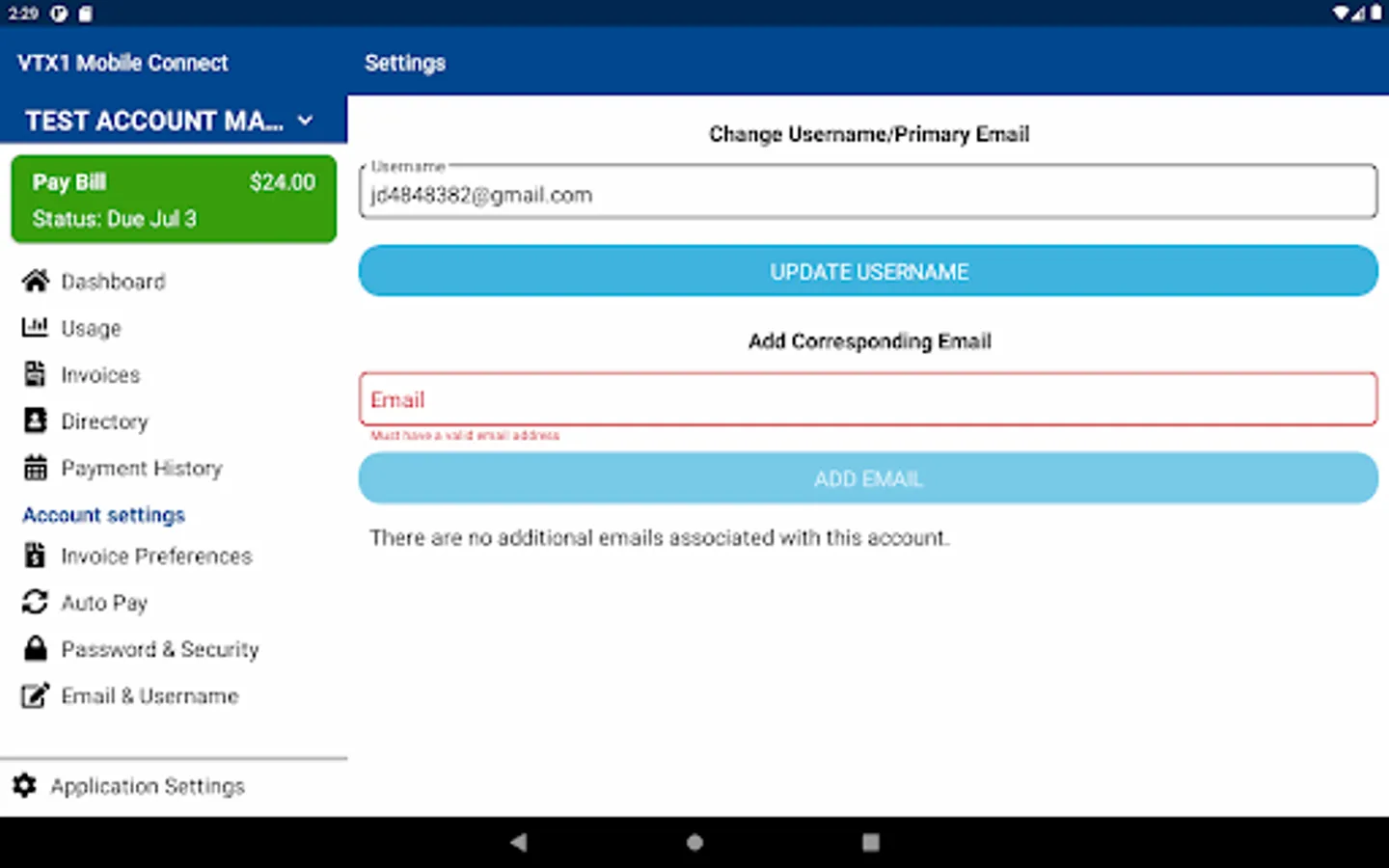Click the VTX1 Mobile Connect title
The height and width of the screenshot is (868, 1389).
[x=123, y=63]
